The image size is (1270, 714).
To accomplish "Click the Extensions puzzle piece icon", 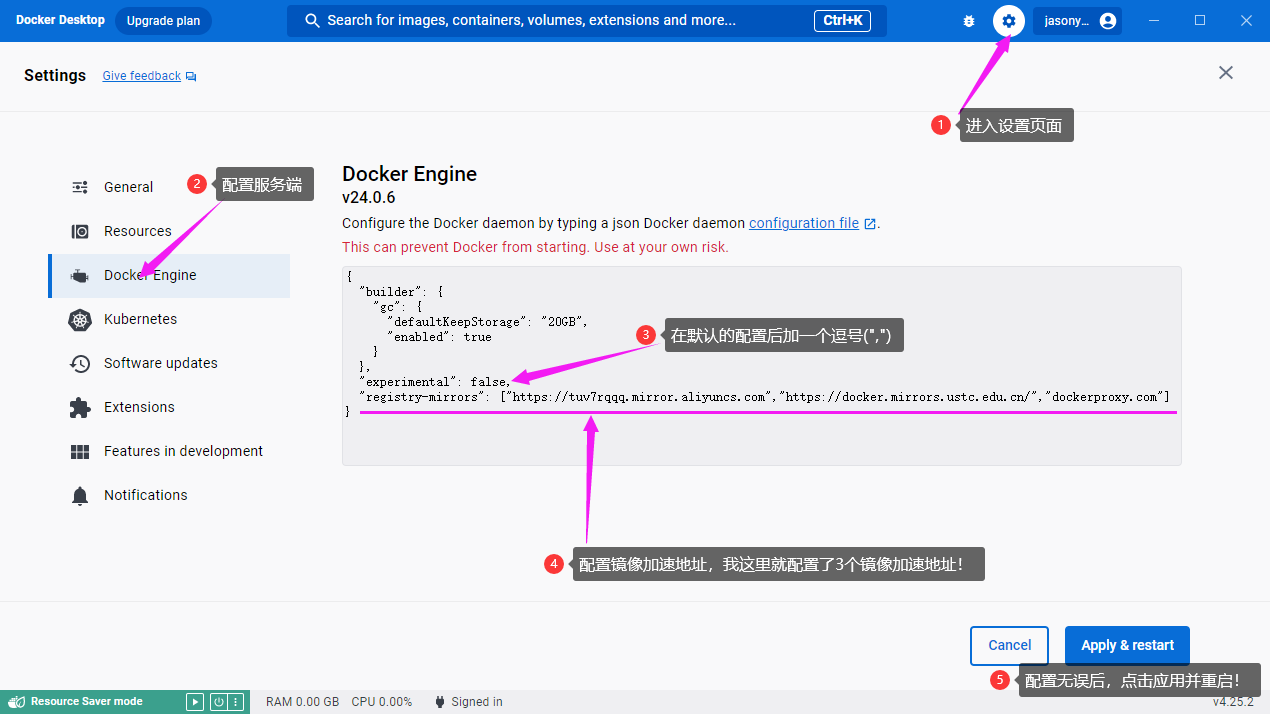I will click(x=80, y=408).
